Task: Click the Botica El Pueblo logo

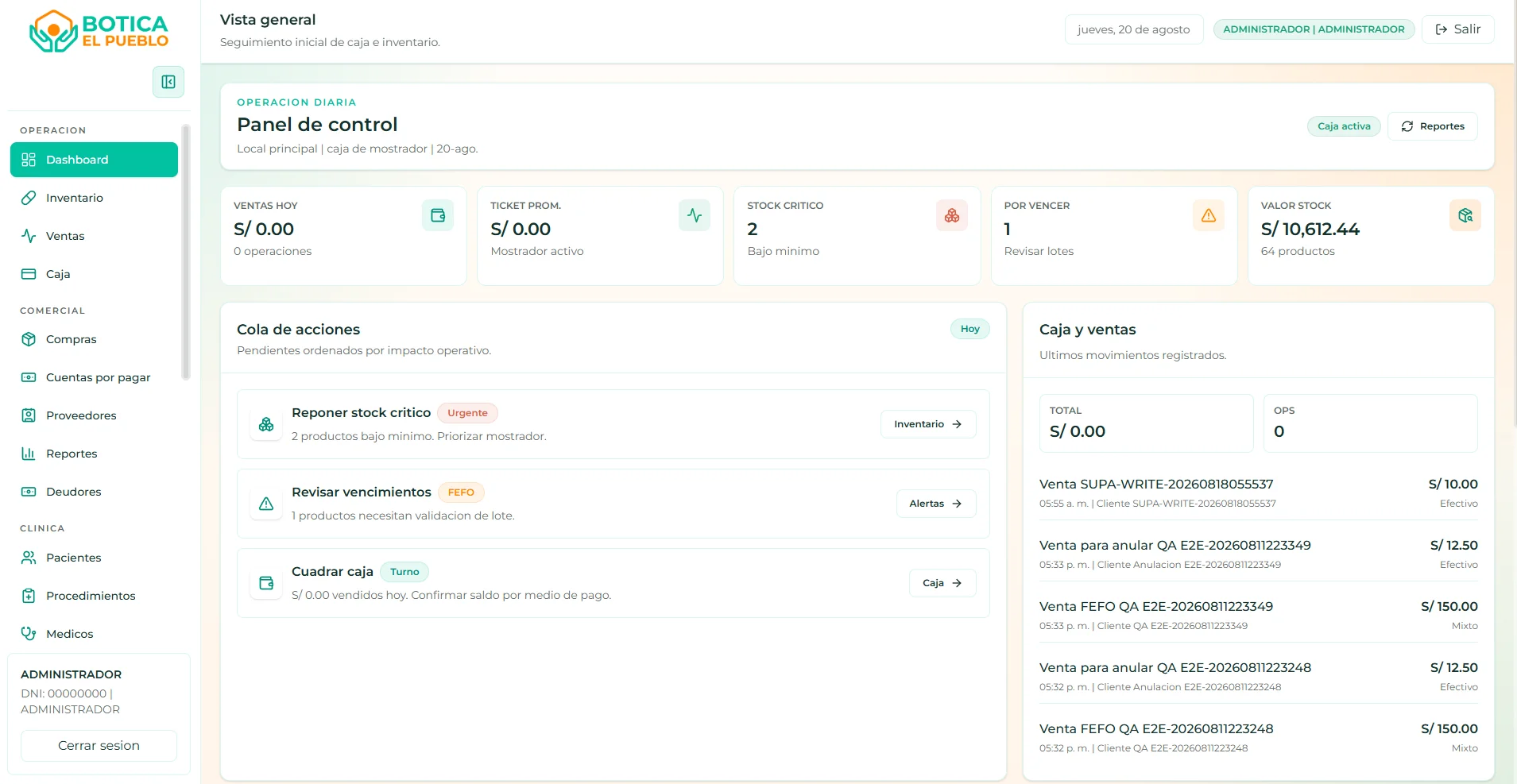Action: coord(99,32)
